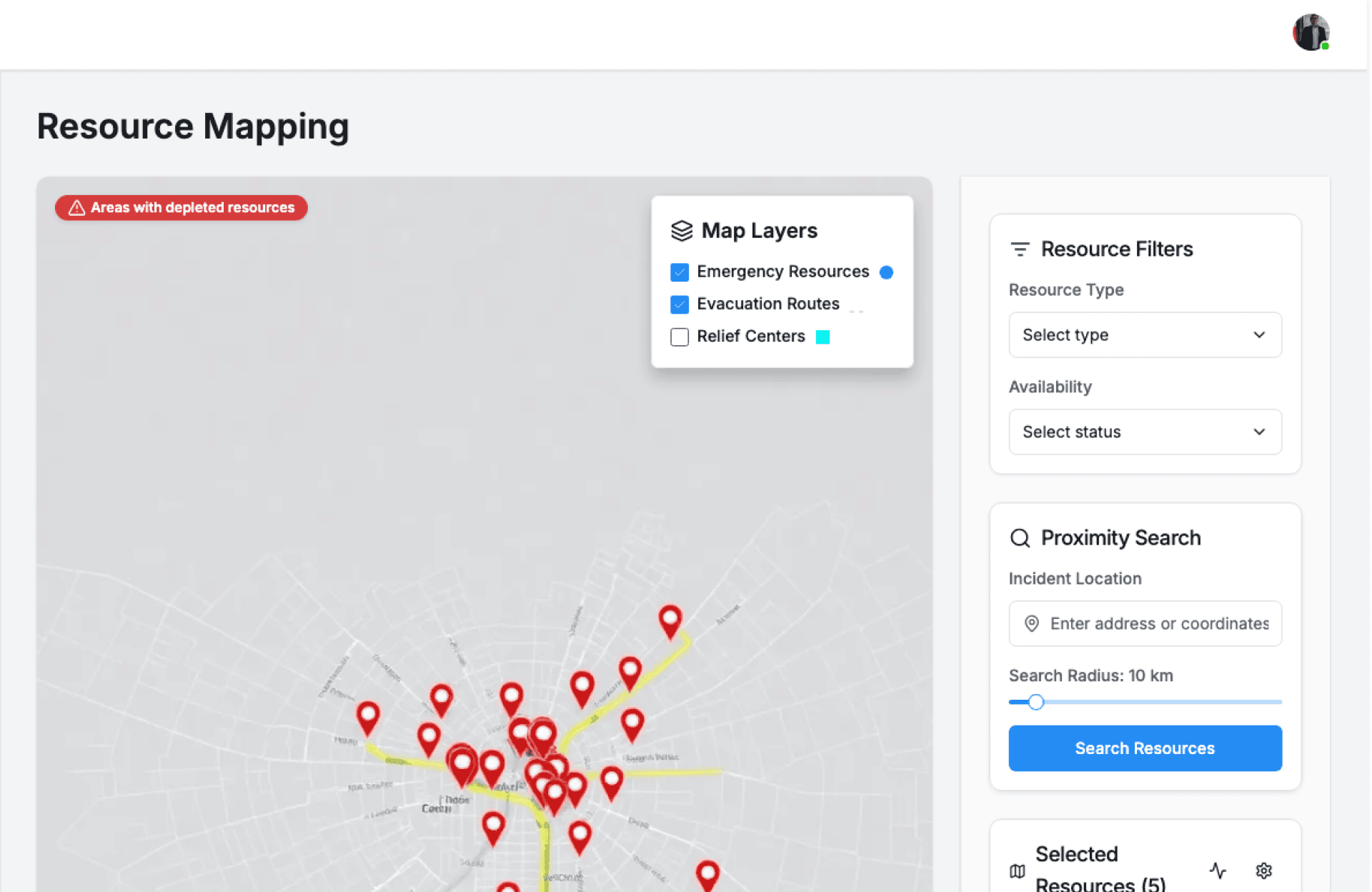
Task: Disable the Evacuation Routes layer checkbox
Action: click(x=680, y=304)
